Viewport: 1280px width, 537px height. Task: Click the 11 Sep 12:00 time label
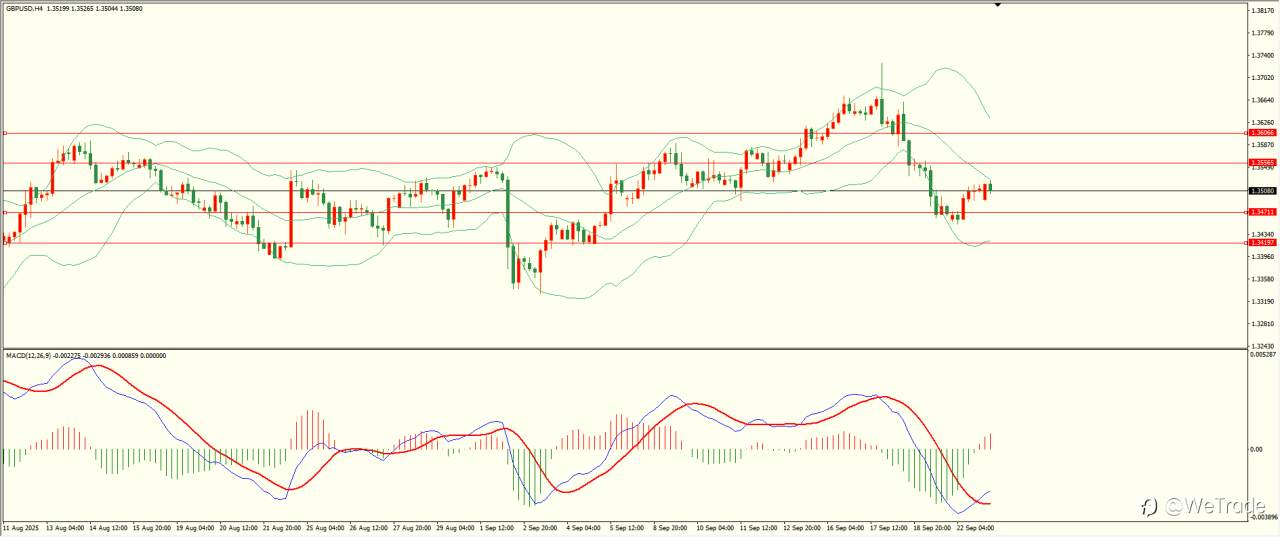(x=757, y=526)
